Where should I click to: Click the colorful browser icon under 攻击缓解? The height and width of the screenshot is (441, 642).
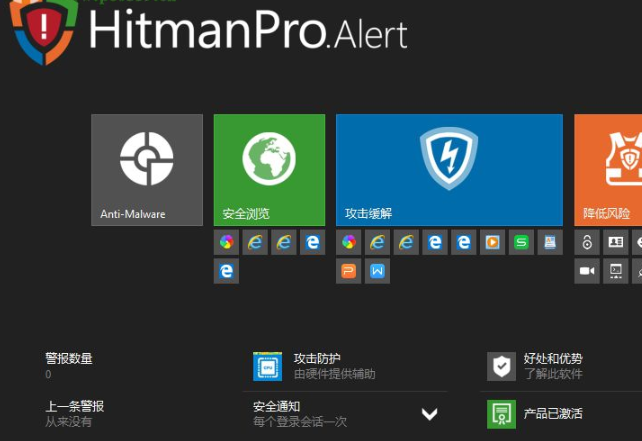click(x=349, y=242)
